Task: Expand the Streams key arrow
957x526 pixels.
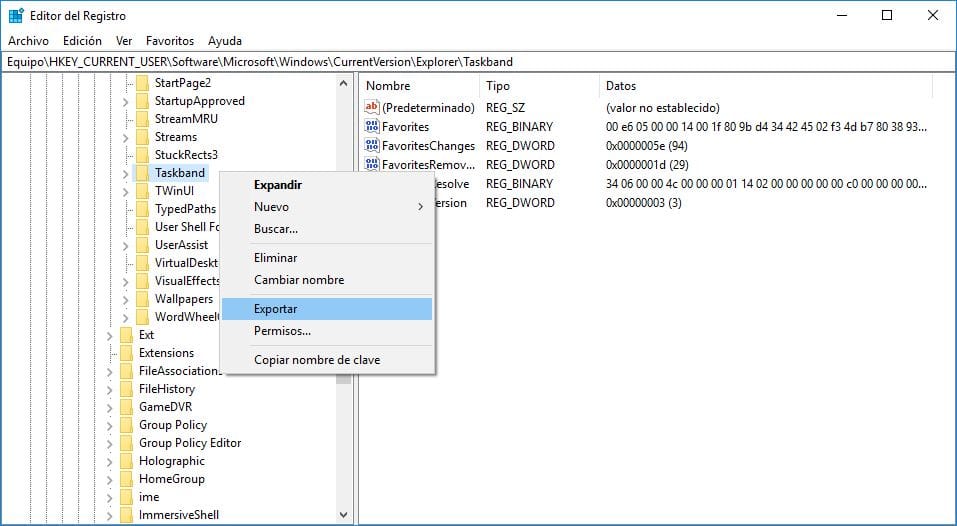Action: tap(125, 137)
